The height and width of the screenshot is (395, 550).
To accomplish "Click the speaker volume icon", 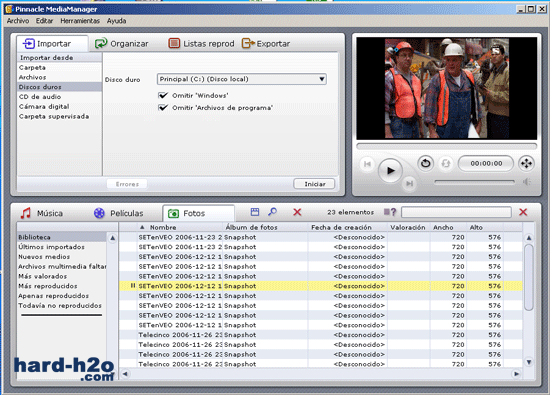I will [526, 182].
